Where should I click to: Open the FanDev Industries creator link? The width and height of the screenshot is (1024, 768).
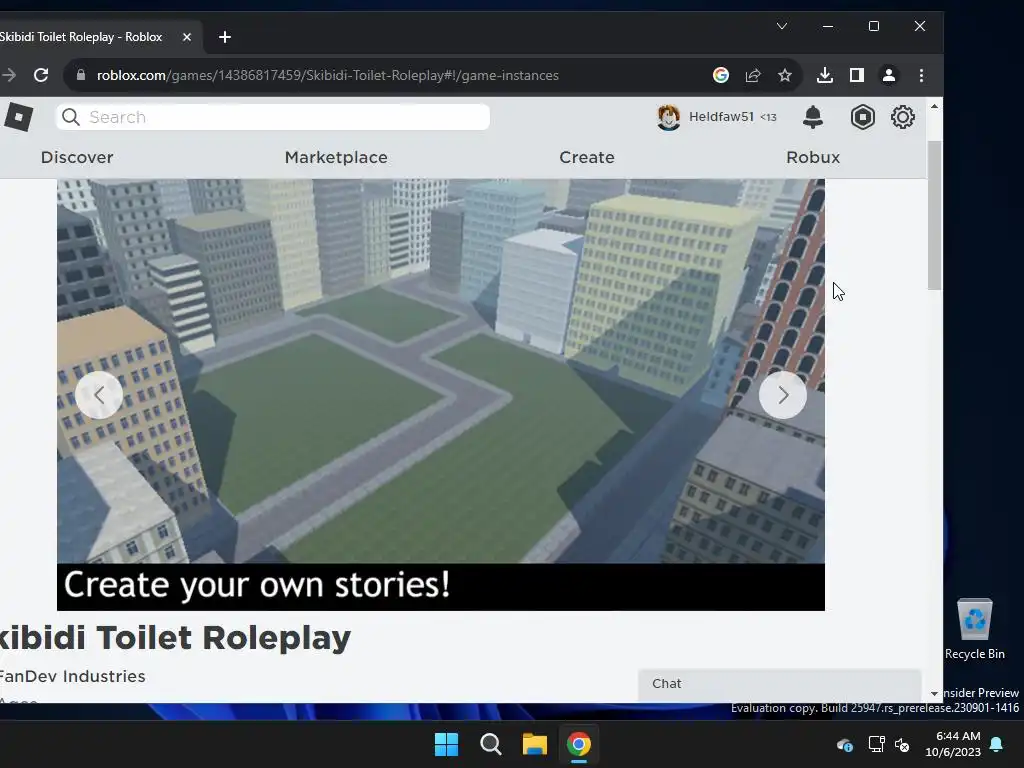click(72, 677)
